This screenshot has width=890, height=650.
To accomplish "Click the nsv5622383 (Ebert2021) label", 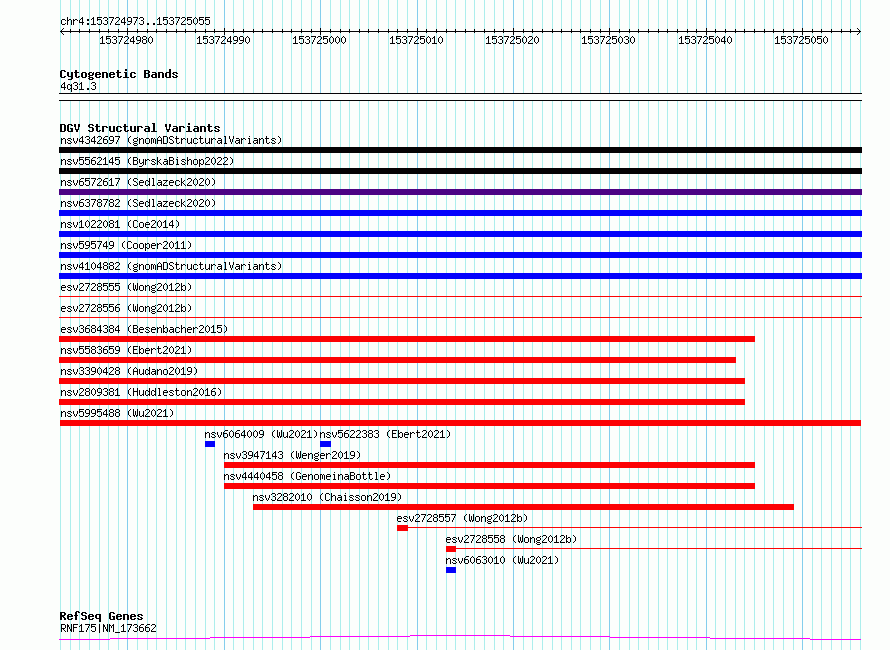I will [x=385, y=434].
